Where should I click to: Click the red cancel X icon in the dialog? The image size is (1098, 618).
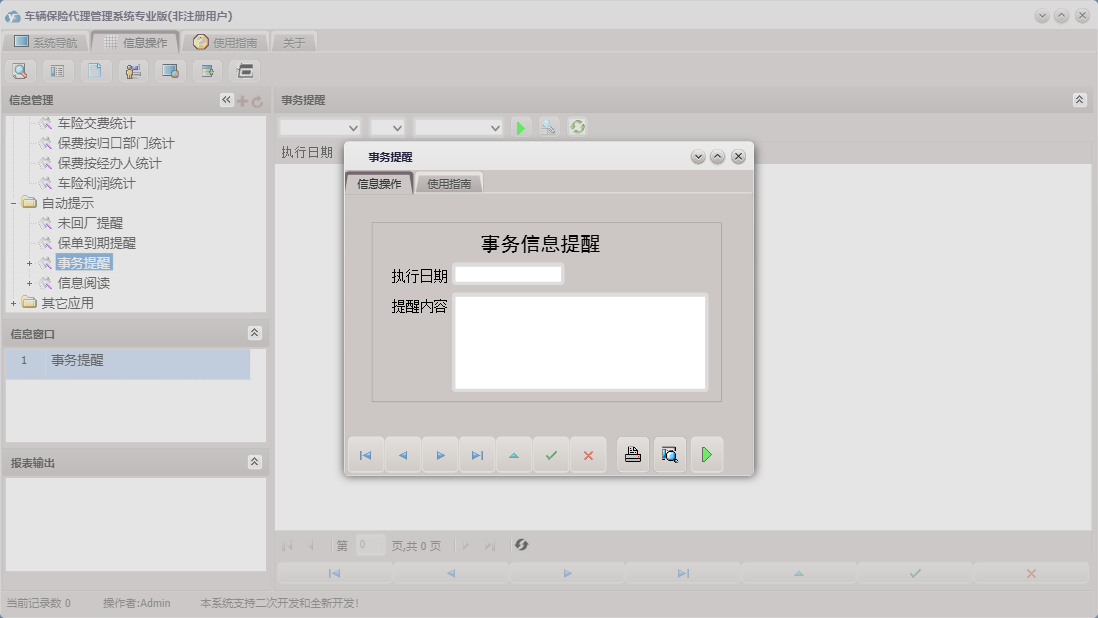click(588, 454)
